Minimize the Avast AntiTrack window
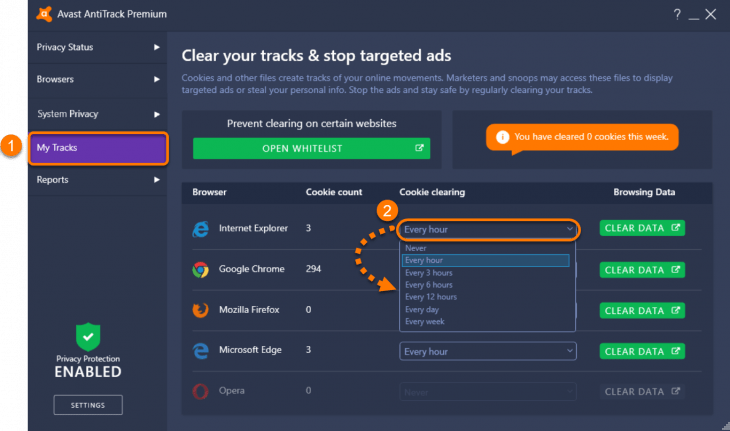 694,18
